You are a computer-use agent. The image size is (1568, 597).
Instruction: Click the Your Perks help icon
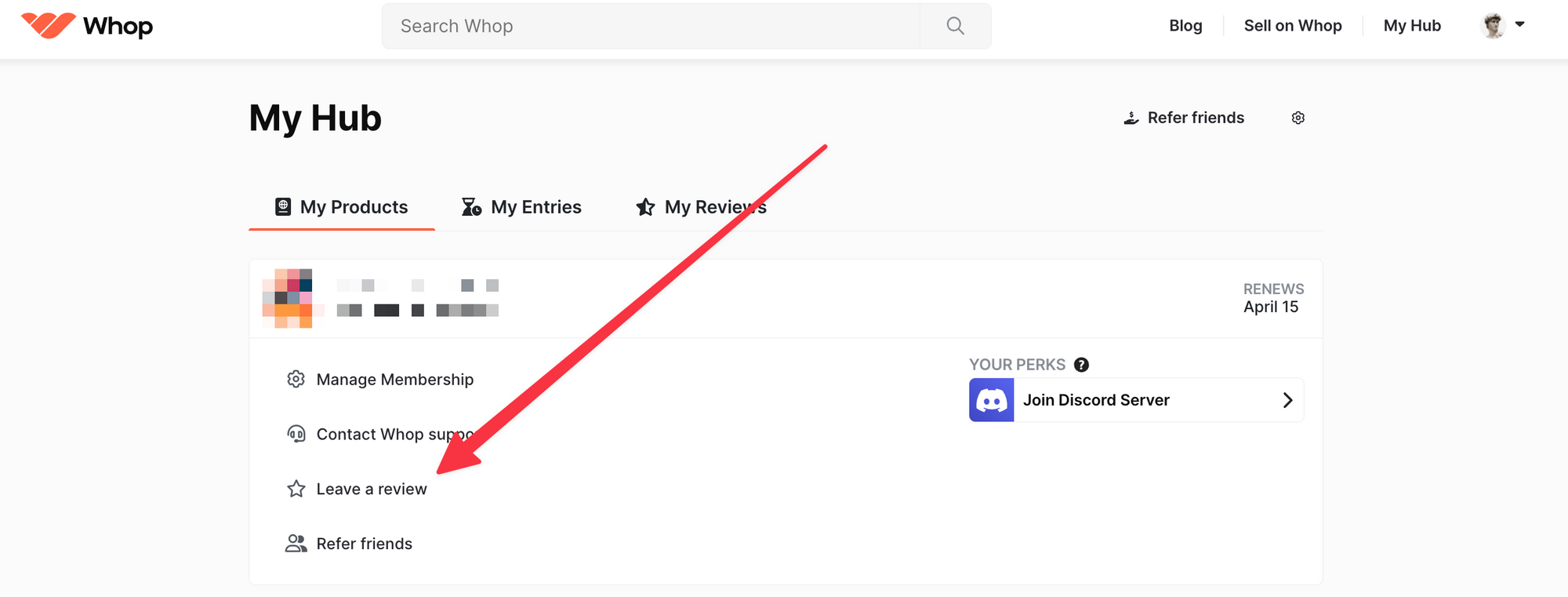point(1081,365)
